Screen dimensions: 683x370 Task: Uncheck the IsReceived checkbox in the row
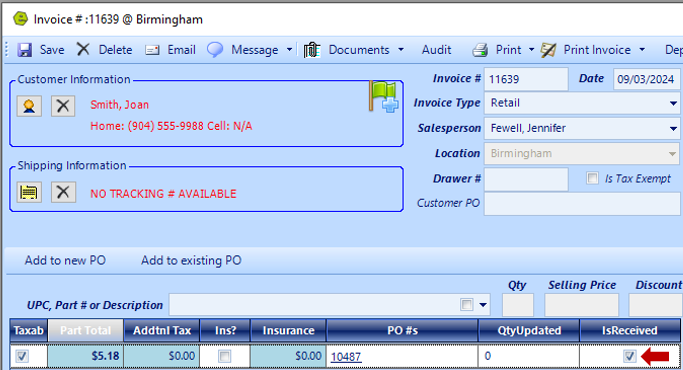(629, 356)
